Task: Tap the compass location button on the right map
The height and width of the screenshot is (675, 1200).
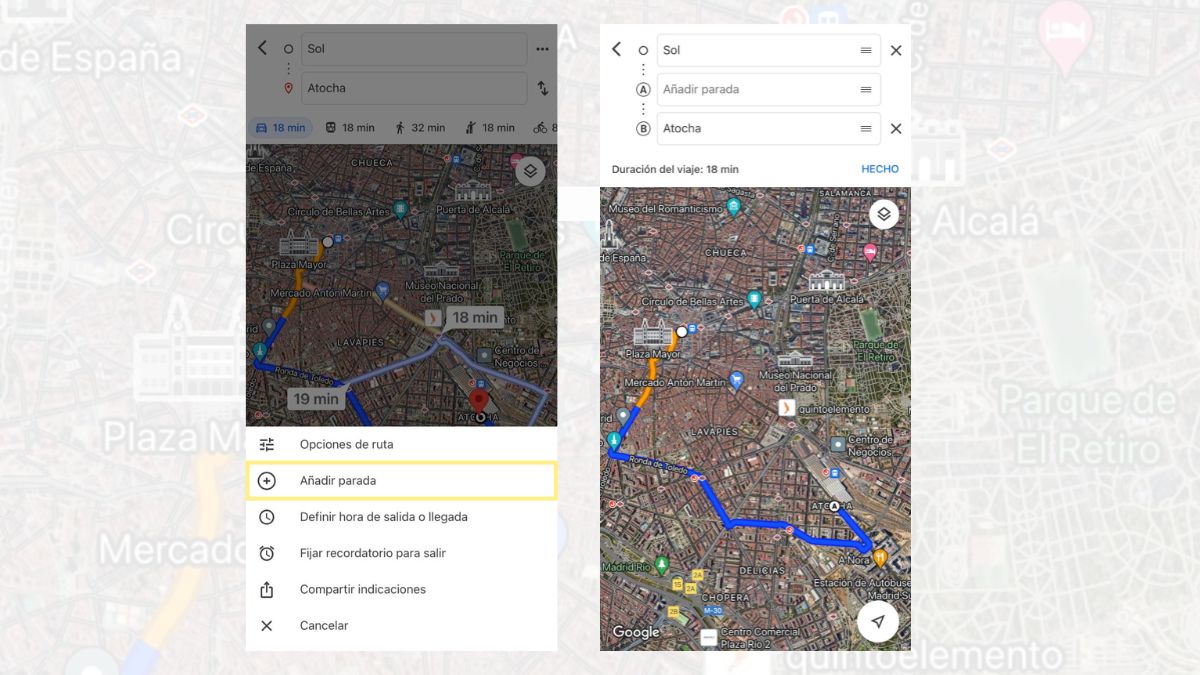Action: pos(877,621)
